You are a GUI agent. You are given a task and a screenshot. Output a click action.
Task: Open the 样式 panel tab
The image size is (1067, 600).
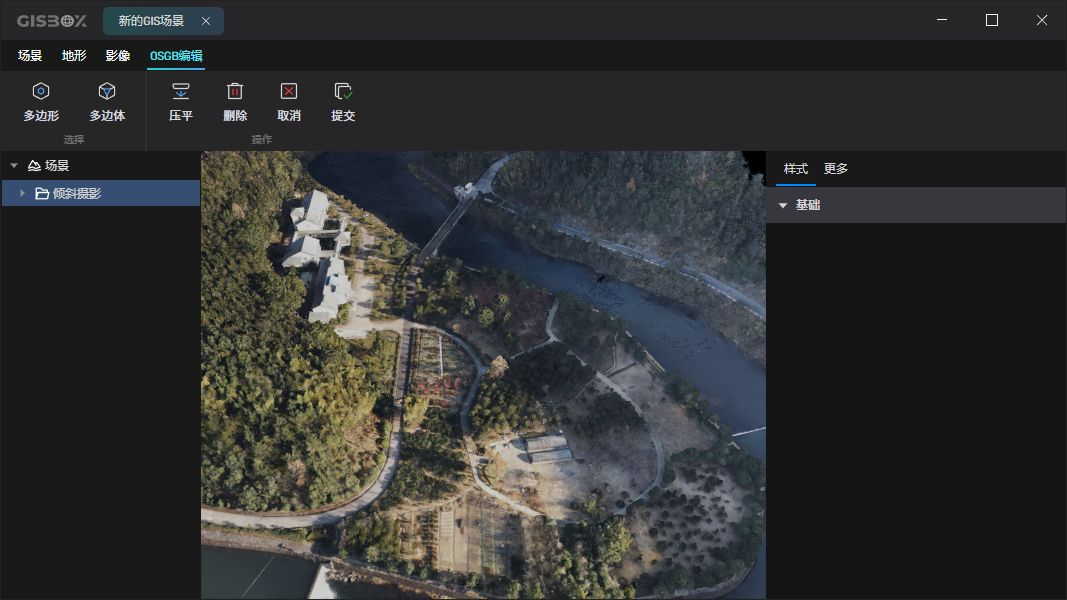point(795,169)
